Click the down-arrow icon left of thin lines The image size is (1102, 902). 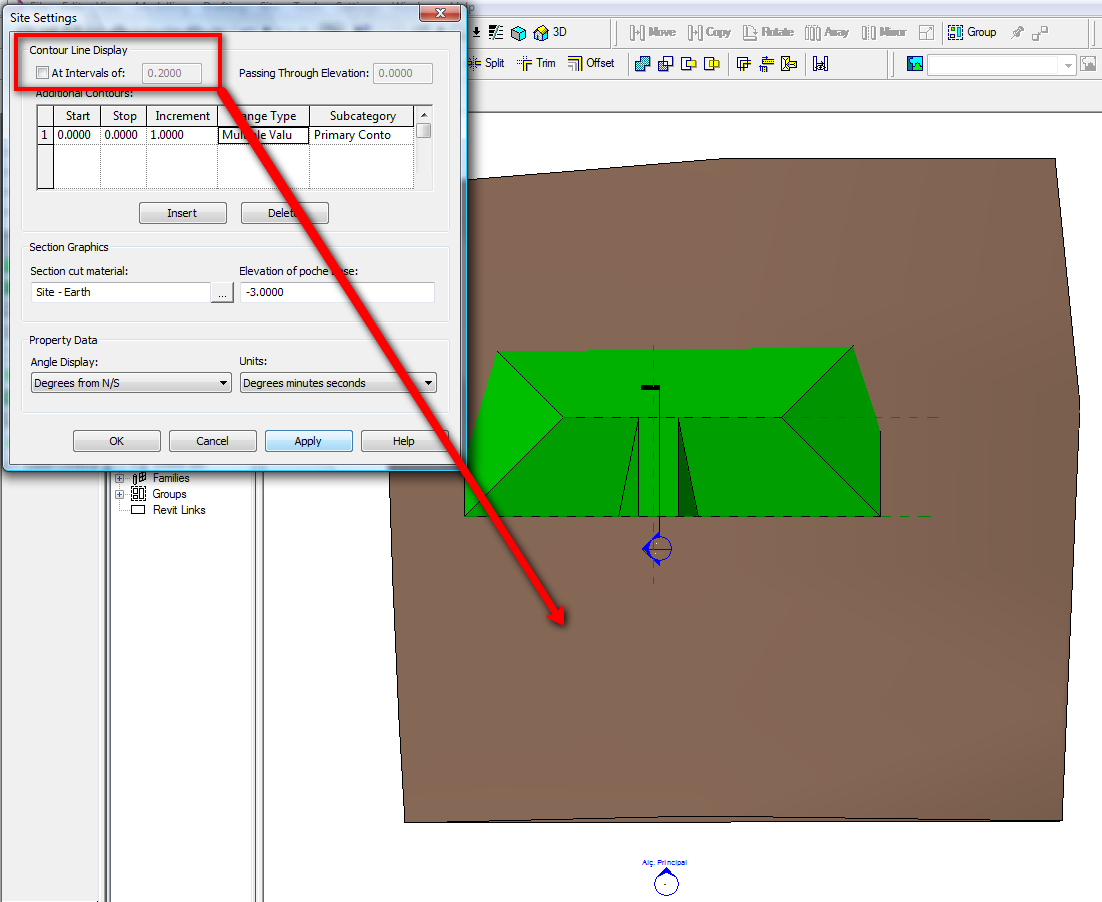(477, 32)
